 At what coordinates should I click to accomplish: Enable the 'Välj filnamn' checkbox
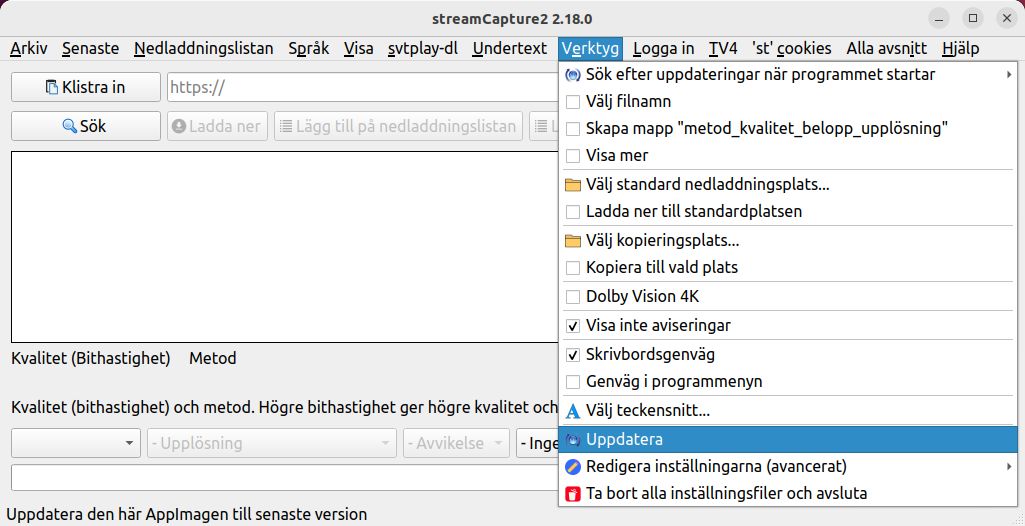click(x=573, y=102)
